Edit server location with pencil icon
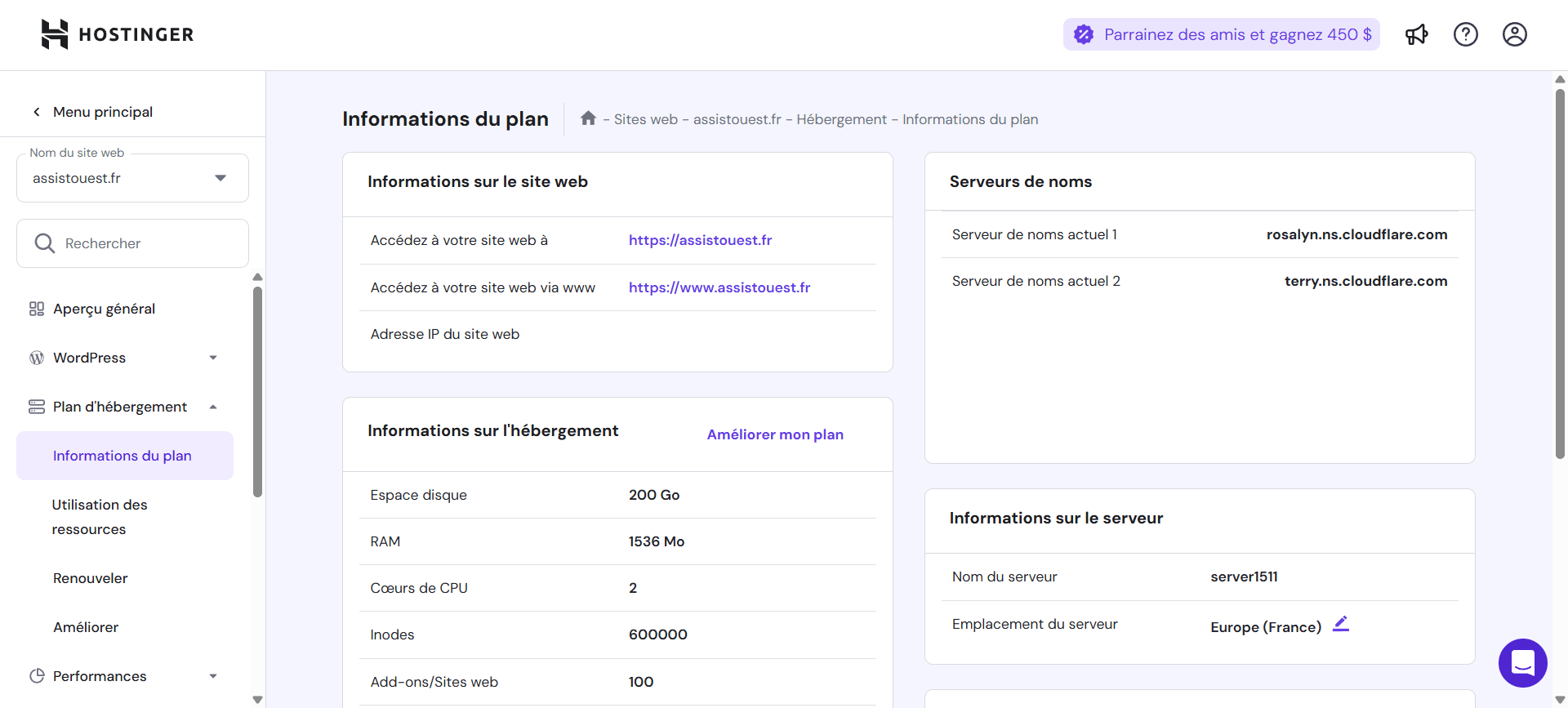 (1340, 624)
